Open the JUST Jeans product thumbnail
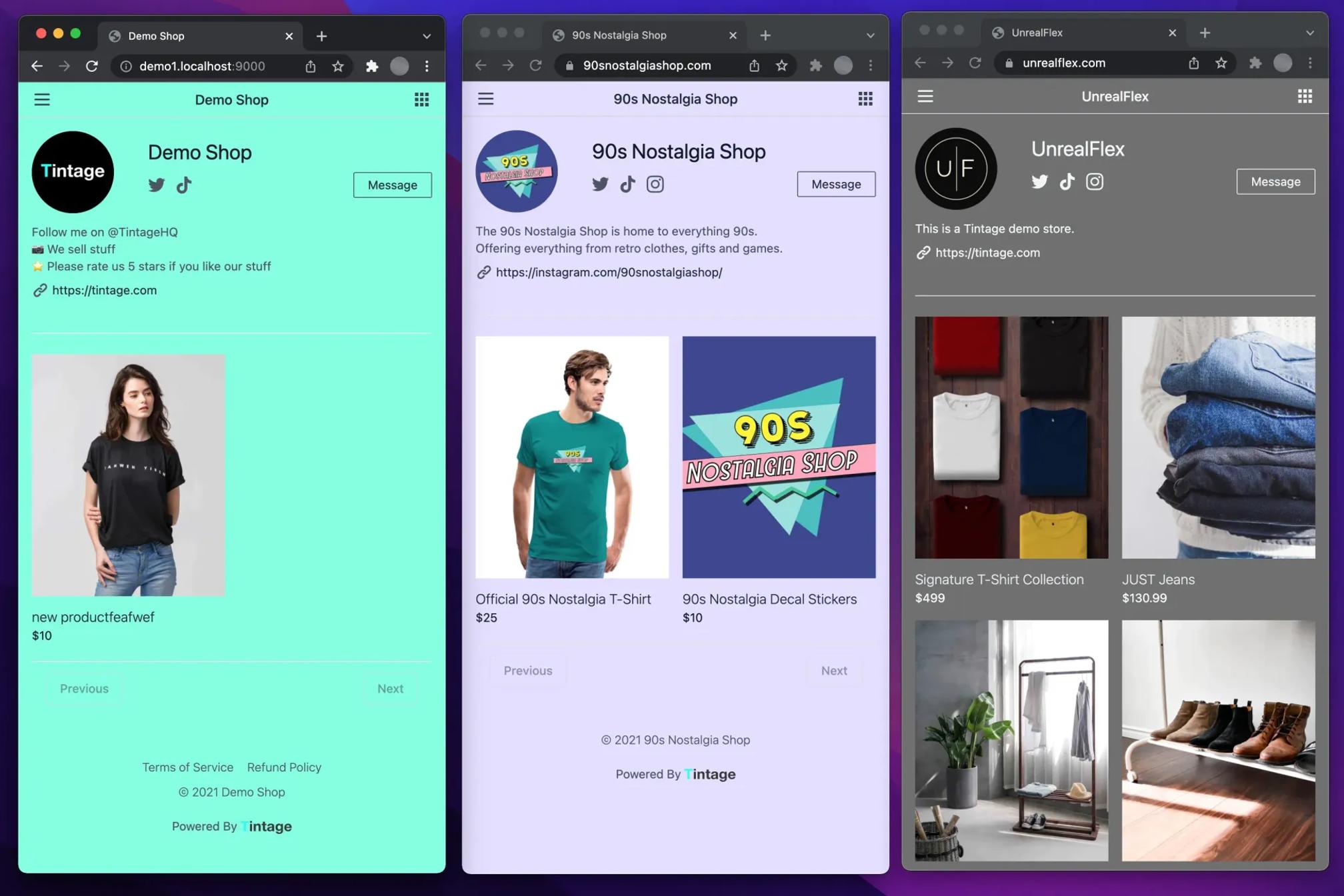This screenshot has height=896, width=1344. pyautogui.click(x=1218, y=437)
